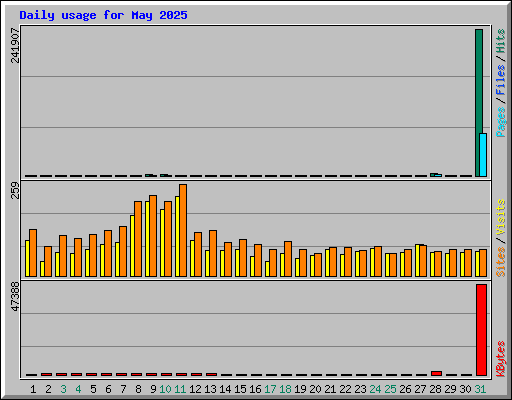Click day label 23 on x-axis

pyautogui.click(x=360, y=389)
